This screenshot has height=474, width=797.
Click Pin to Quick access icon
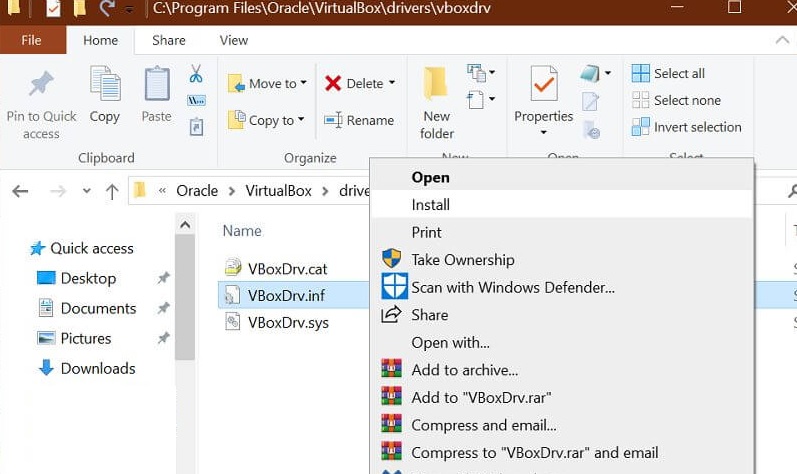[41, 84]
